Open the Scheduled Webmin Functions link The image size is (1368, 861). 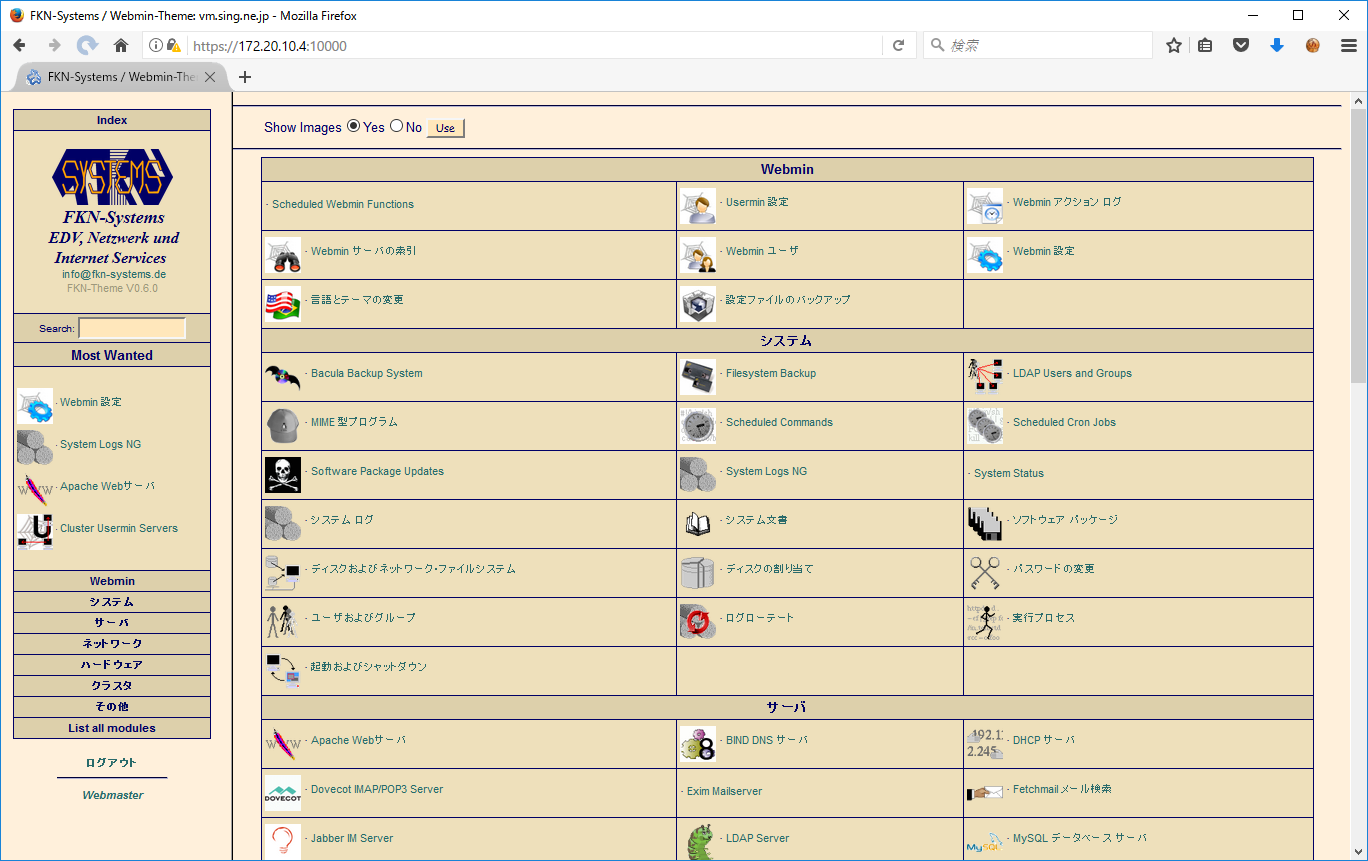[x=343, y=204]
